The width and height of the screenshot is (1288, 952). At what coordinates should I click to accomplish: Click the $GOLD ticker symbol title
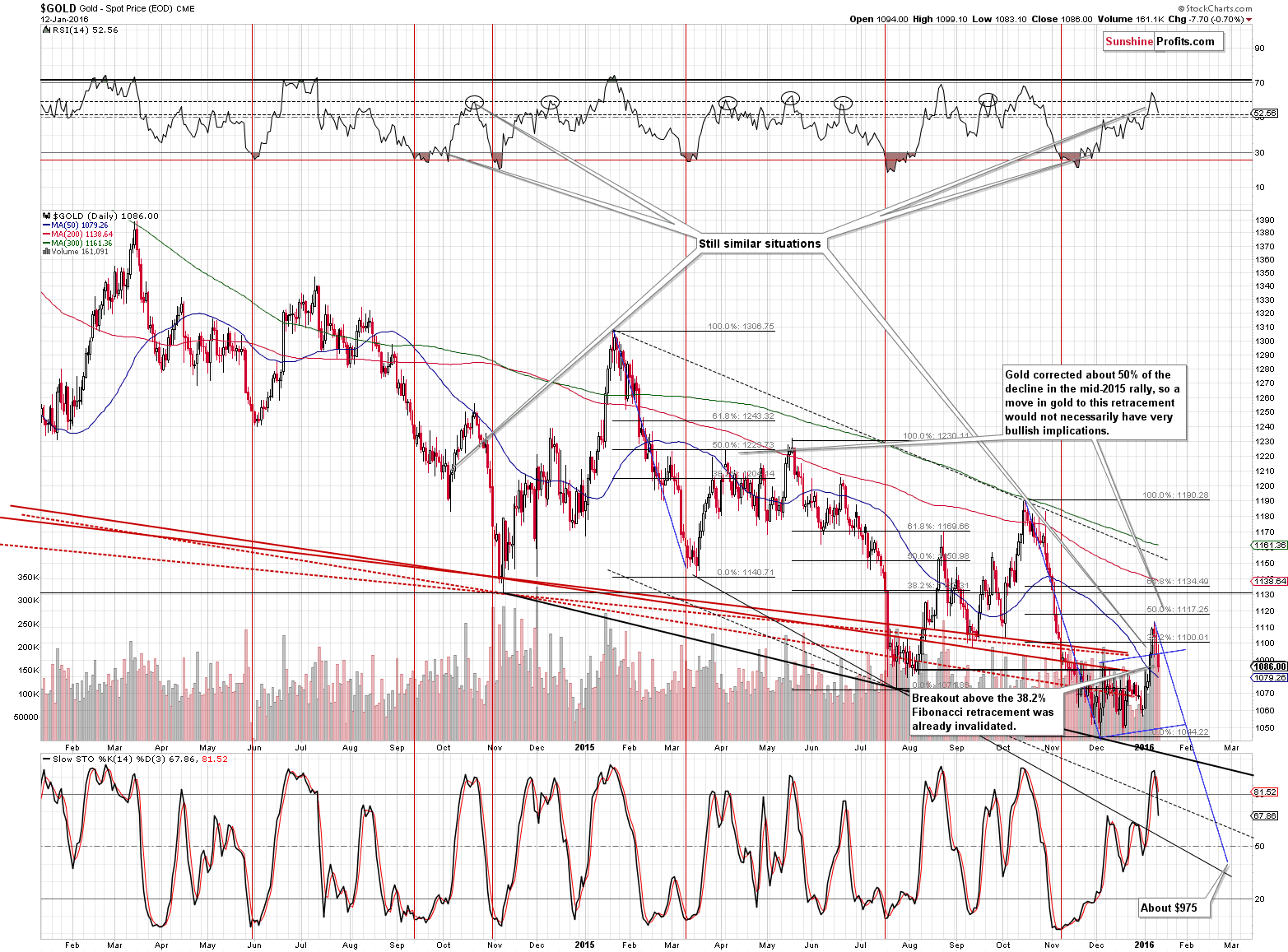tap(58, 8)
